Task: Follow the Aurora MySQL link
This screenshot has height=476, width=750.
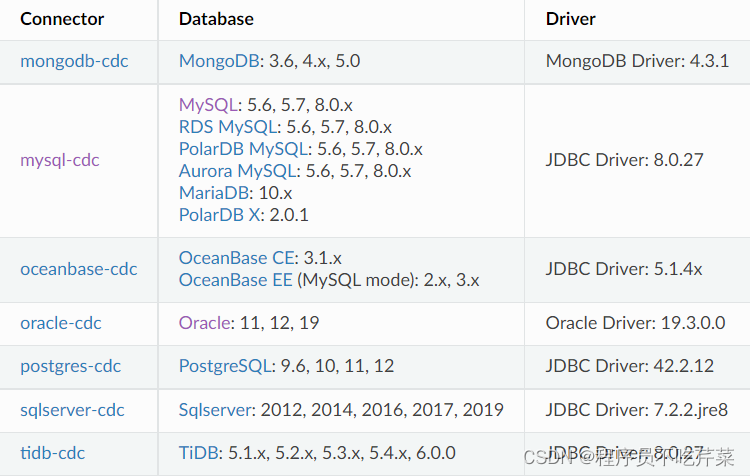Action: (237, 171)
